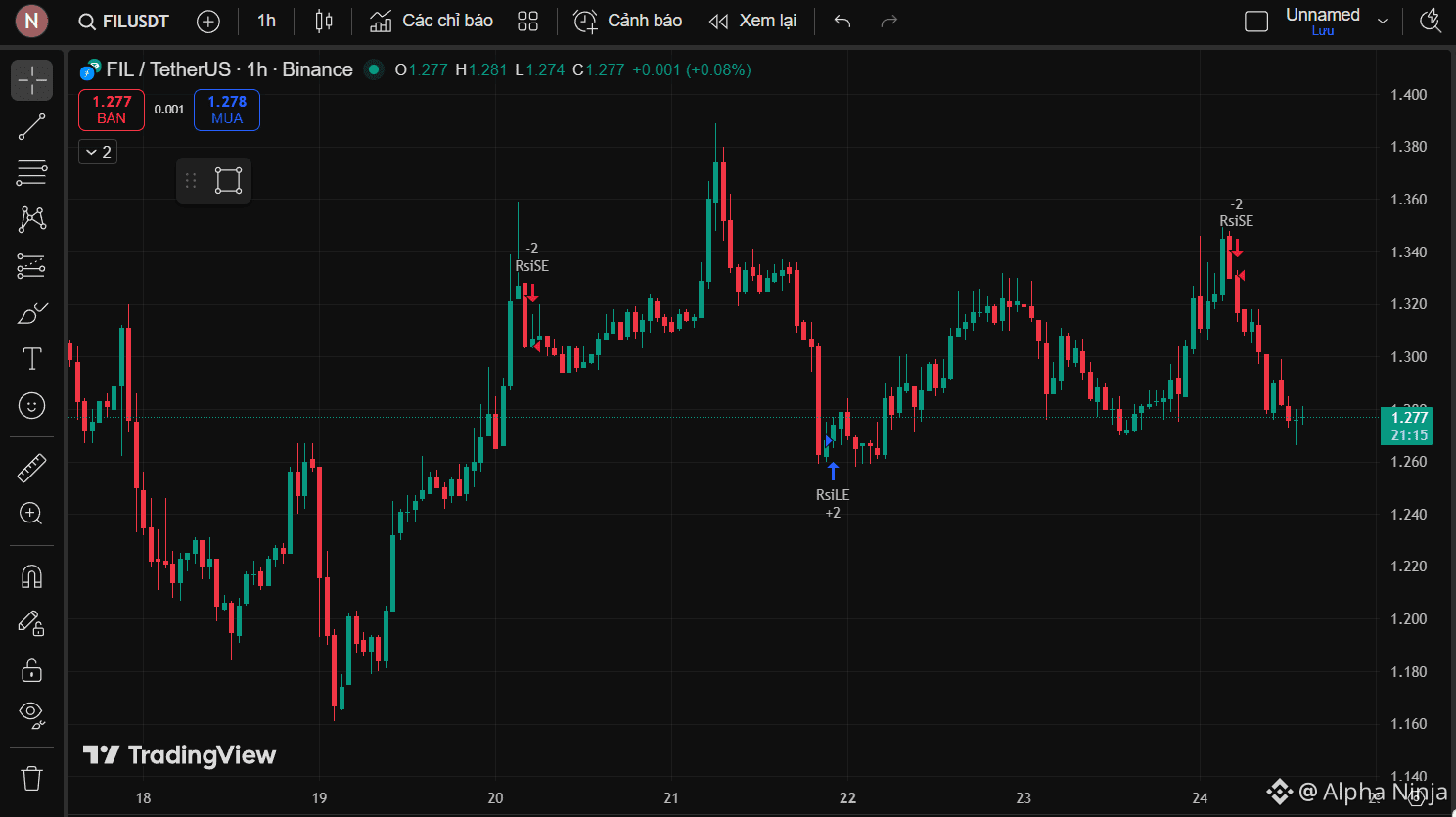
Task: Select the crosshair cursor tool
Action: (x=31, y=80)
